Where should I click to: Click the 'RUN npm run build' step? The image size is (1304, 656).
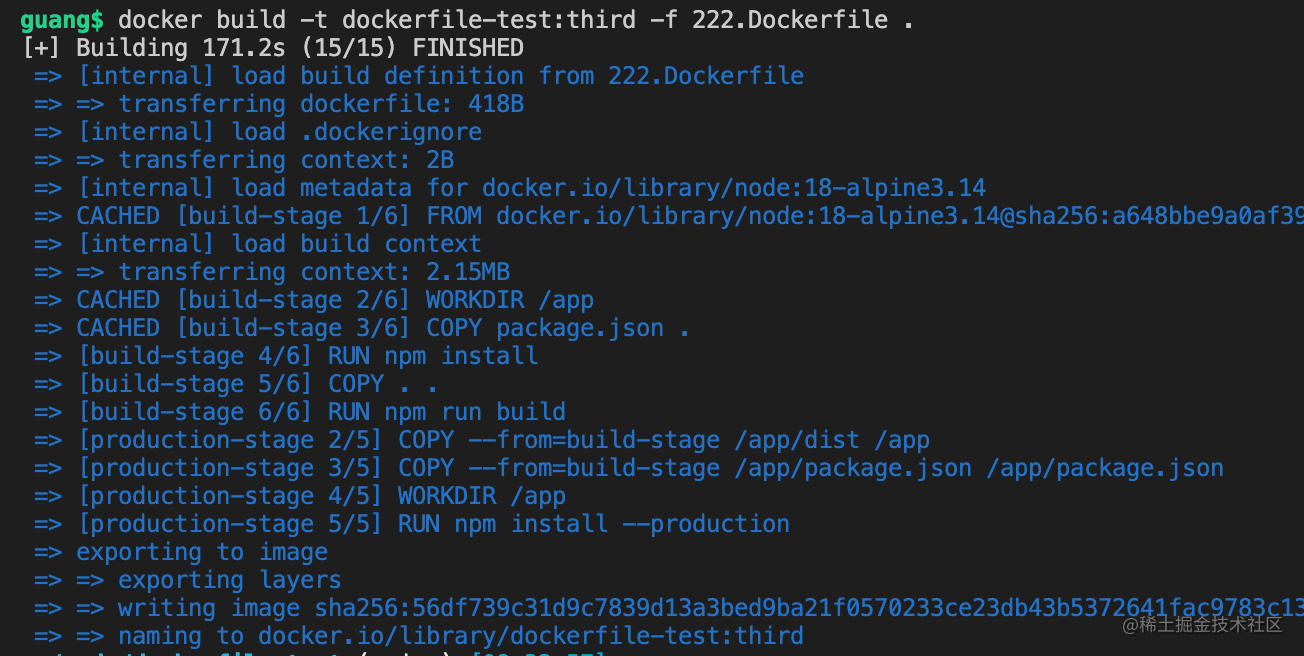(446, 412)
